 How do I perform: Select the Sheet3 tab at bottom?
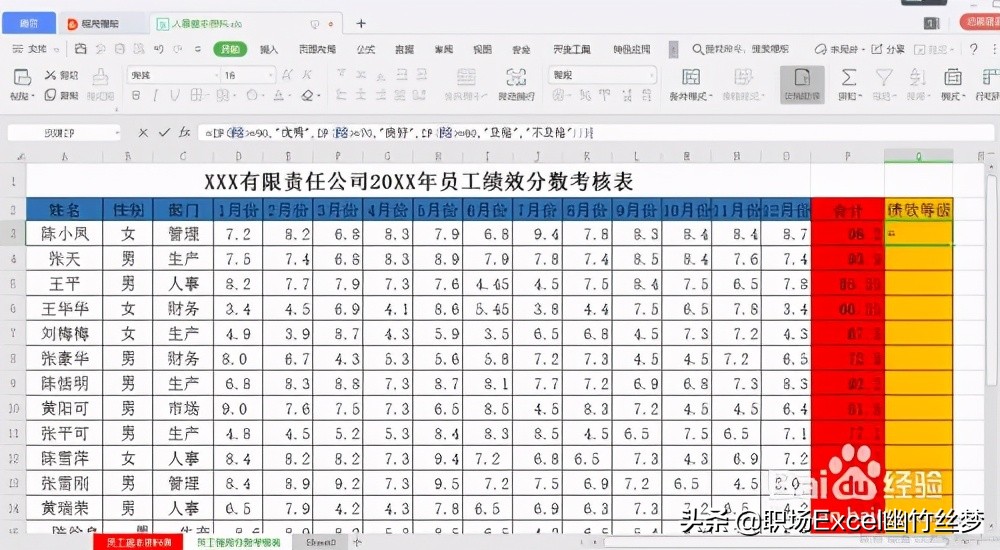(x=321, y=542)
